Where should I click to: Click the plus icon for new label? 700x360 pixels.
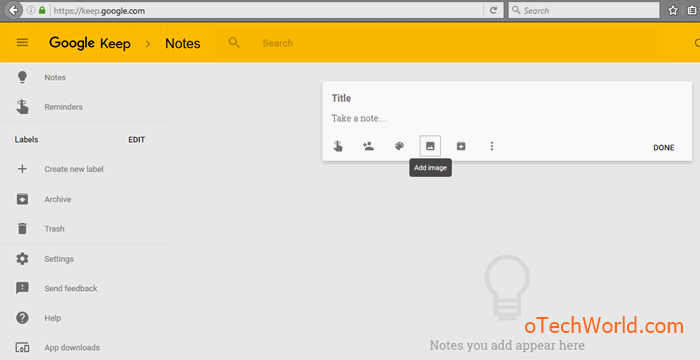pos(22,169)
